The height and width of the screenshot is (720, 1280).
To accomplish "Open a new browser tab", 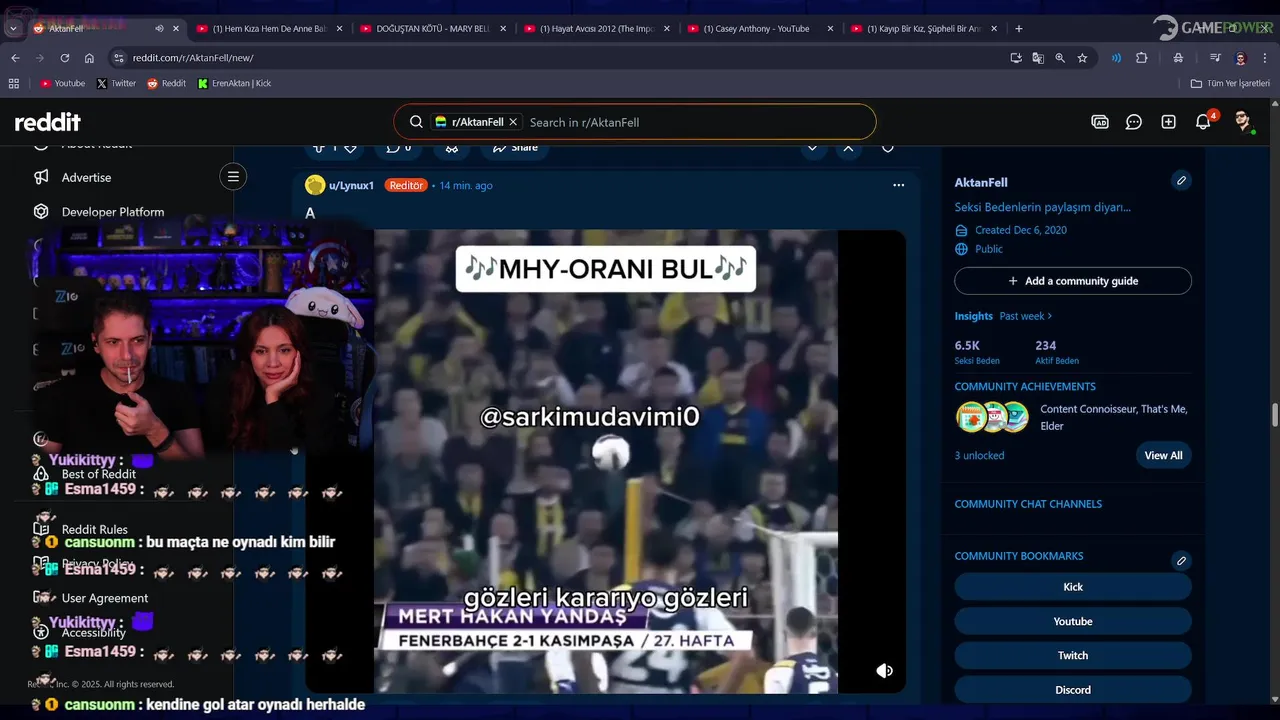I will click(1019, 29).
